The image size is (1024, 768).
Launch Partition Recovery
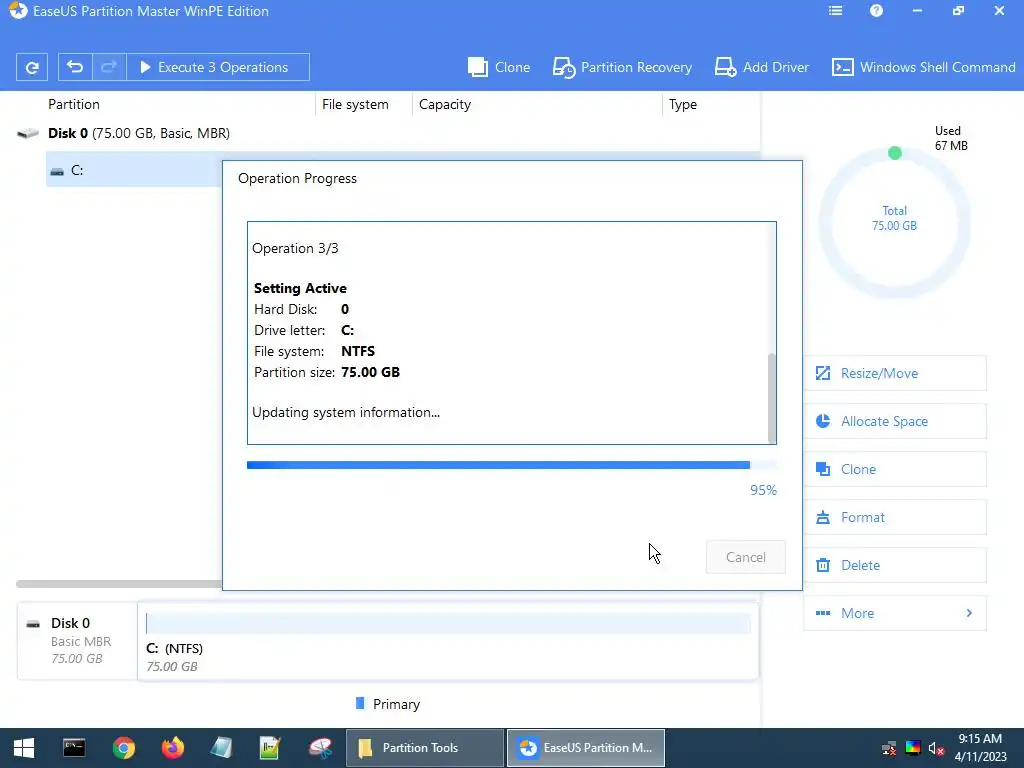622,67
